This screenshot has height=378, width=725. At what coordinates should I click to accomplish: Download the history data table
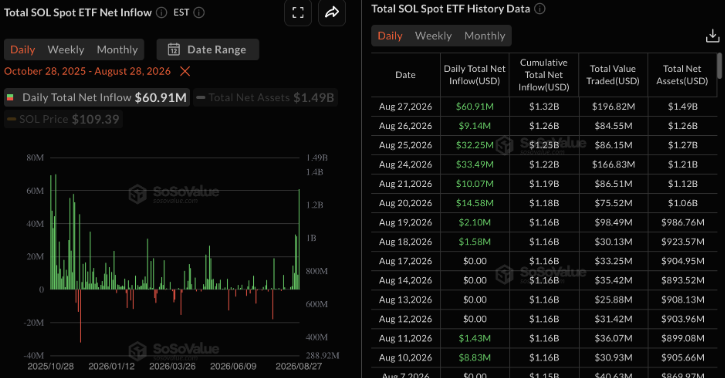(x=713, y=36)
